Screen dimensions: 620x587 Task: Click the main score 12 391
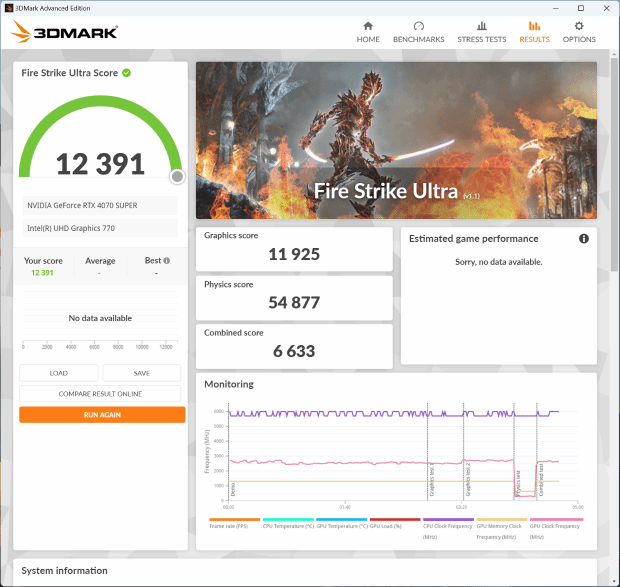click(x=100, y=164)
